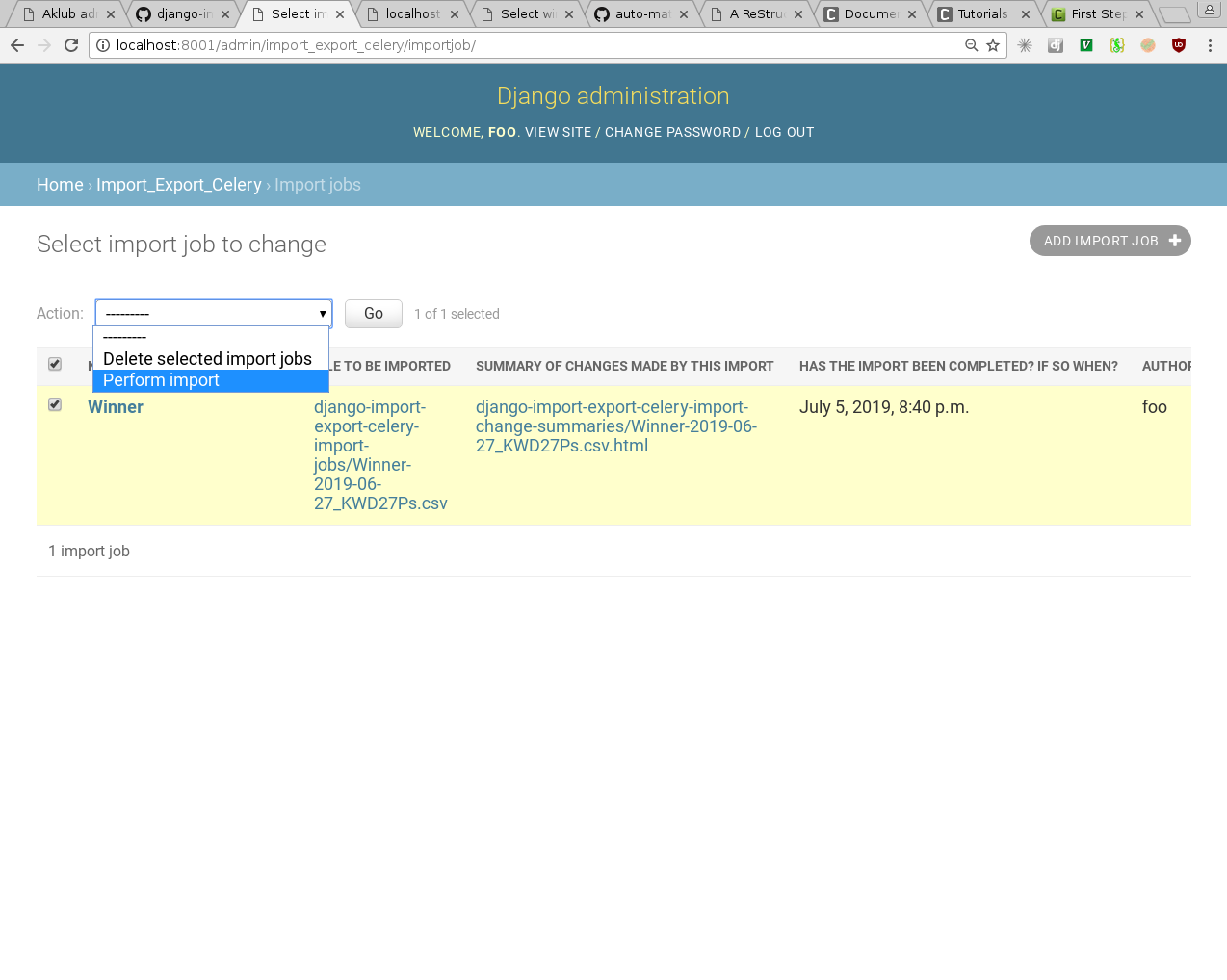Viewport: 1227px width, 980px height.
Task: Collapse the Action dropdown selector
Action: click(214, 314)
